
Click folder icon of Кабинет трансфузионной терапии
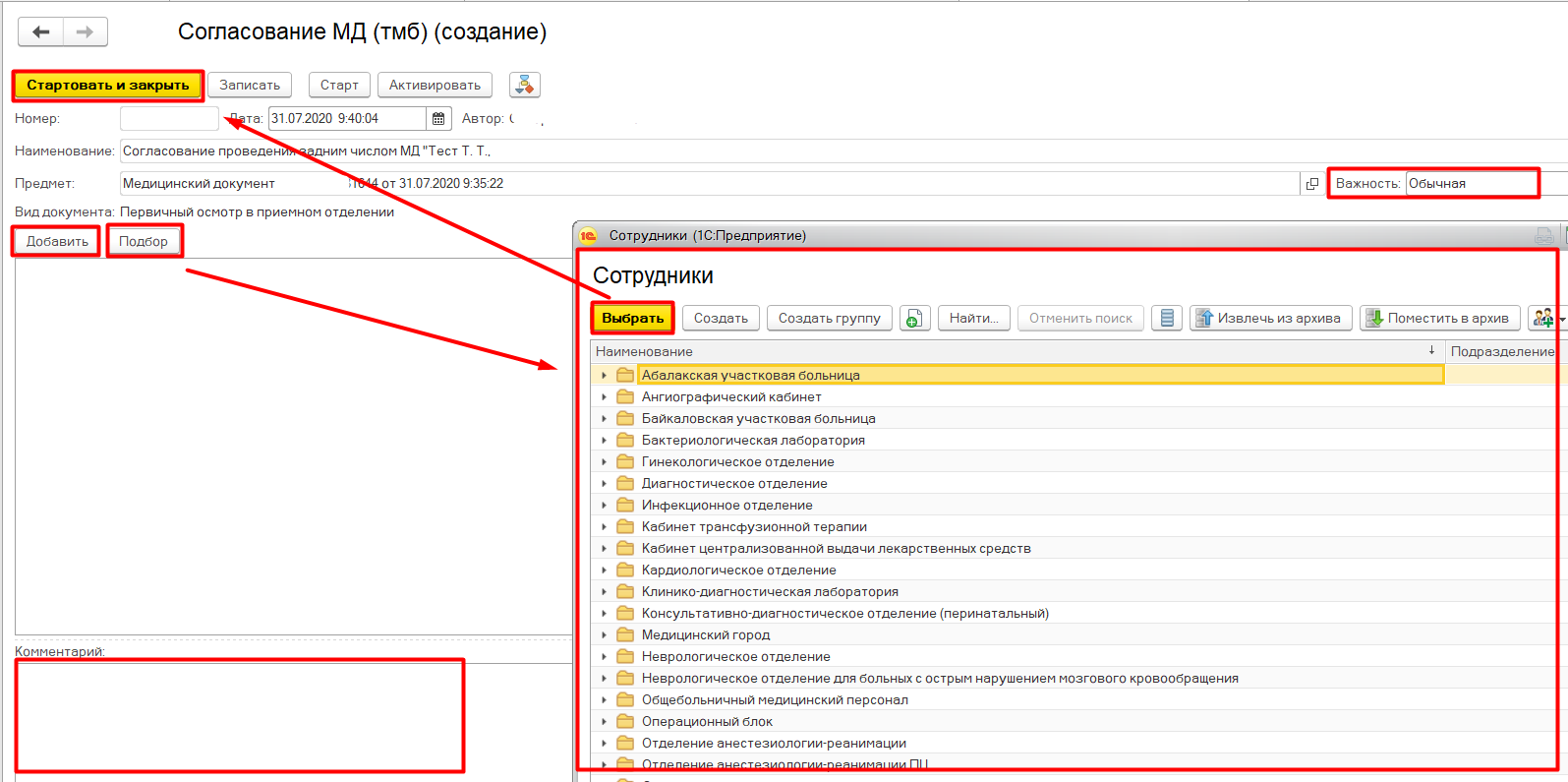(625, 526)
